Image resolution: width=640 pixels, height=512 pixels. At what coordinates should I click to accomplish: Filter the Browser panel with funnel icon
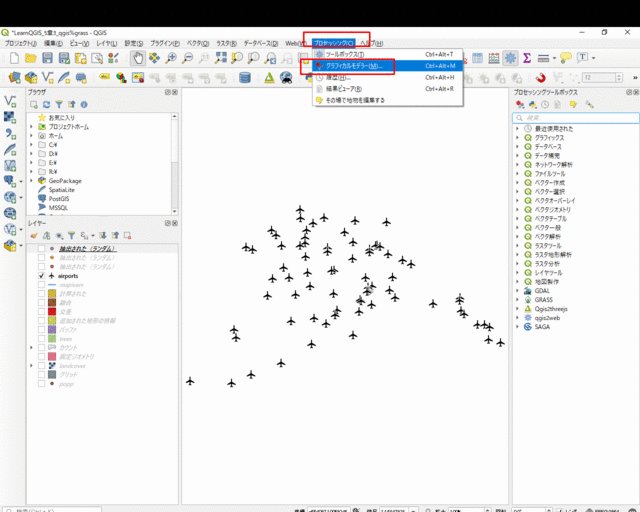(59, 105)
